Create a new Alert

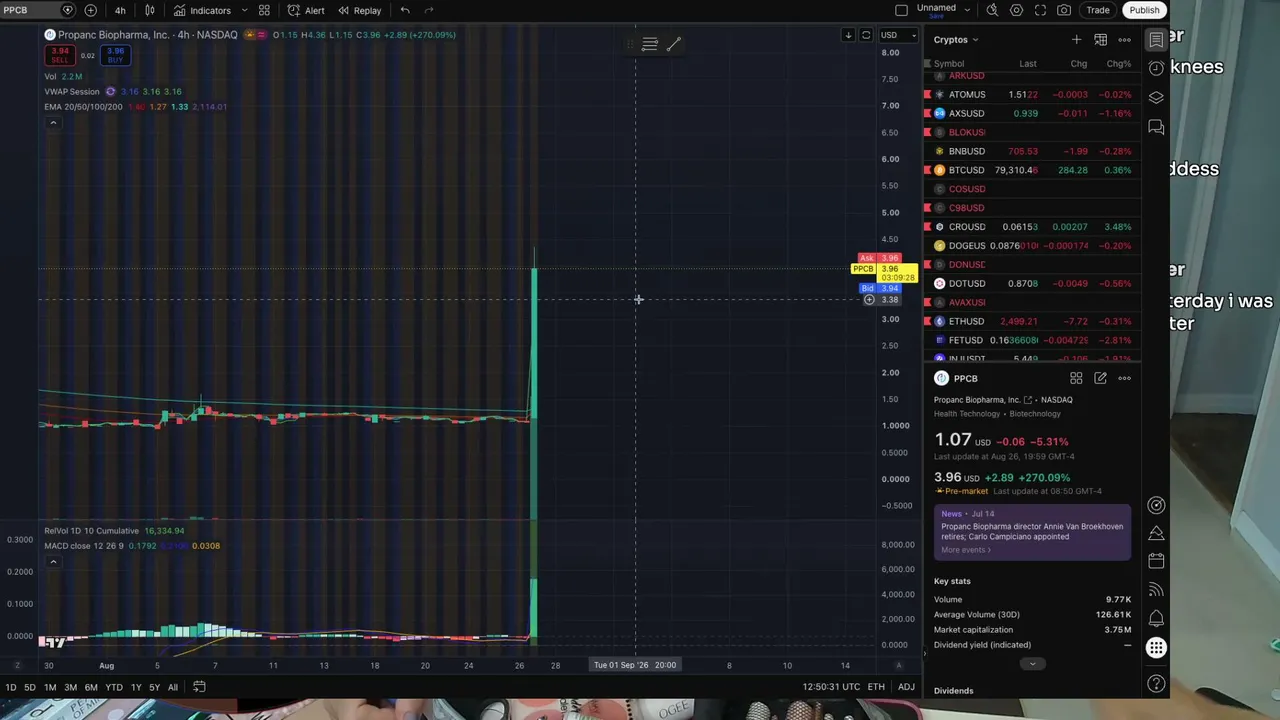306,10
